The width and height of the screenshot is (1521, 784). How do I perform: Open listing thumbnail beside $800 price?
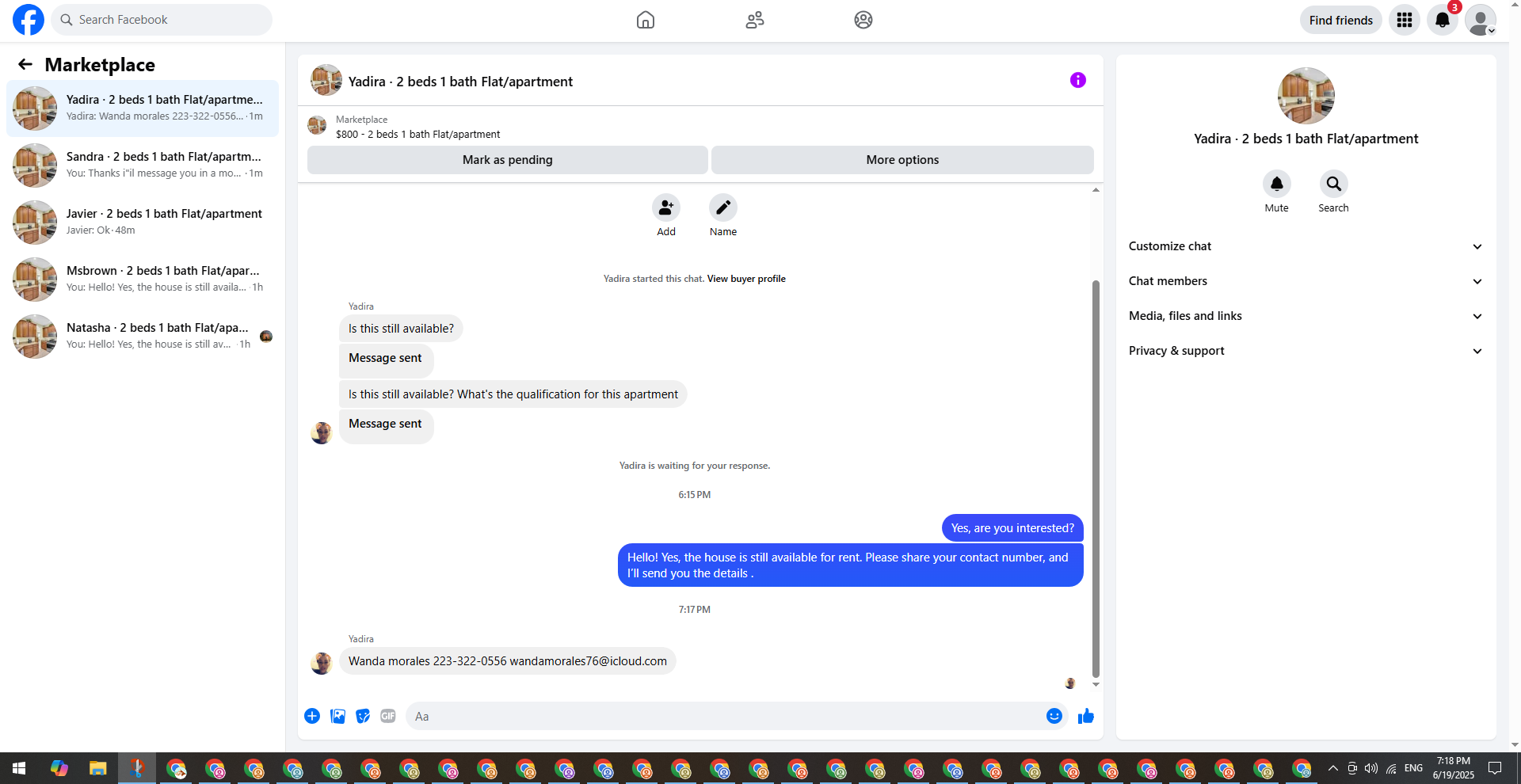[x=317, y=125]
